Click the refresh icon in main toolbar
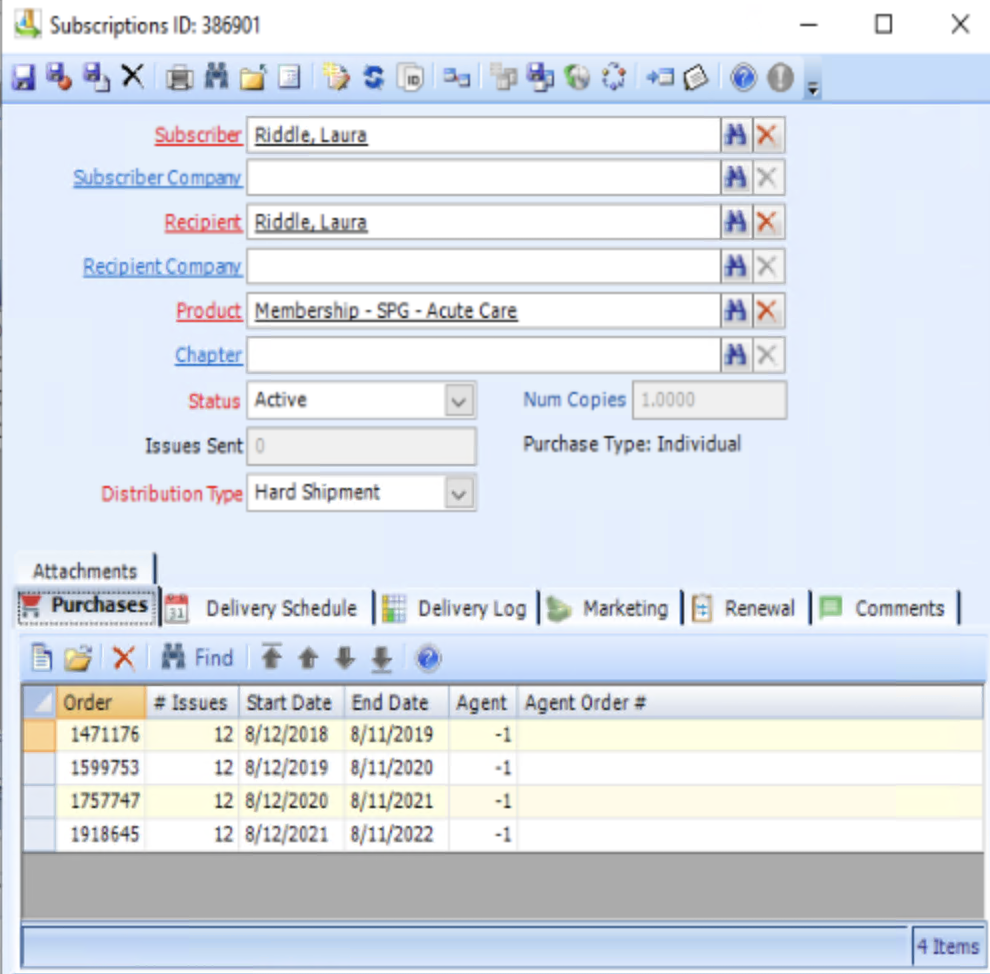Screen dimensions: 990x974 click(x=373, y=77)
